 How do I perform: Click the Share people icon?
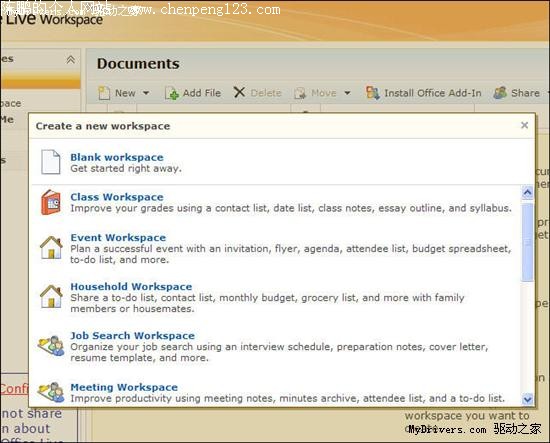click(500, 93)
